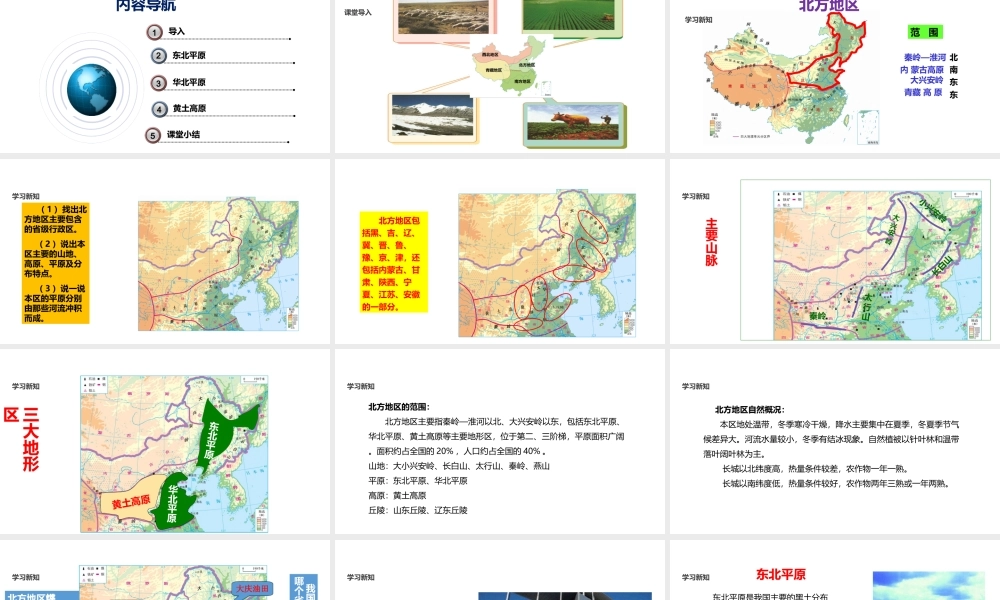This screenshot has width=1000, height=600.
Task: Click the 秦岭 label on mountain map
Action: point(818,316)
